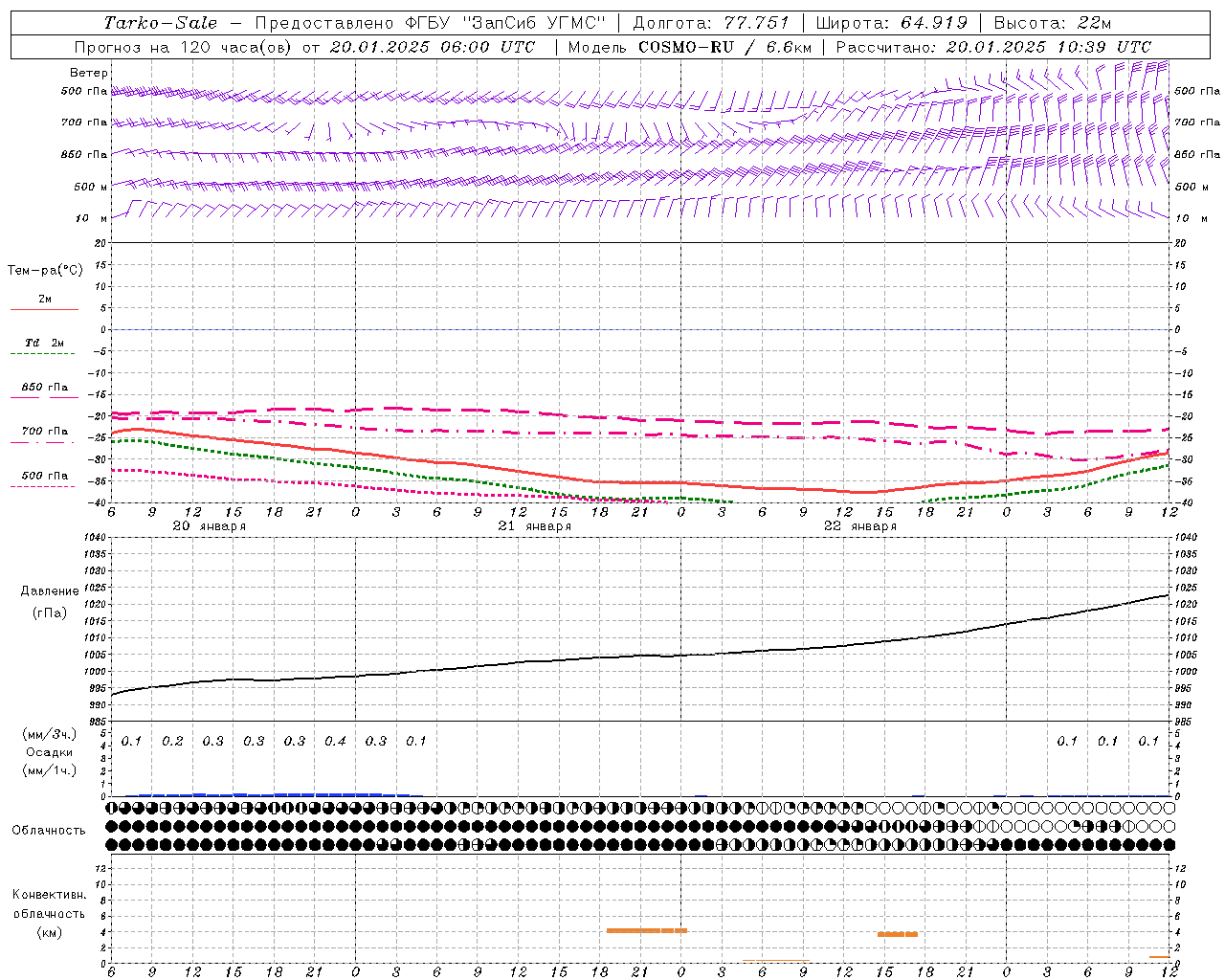
Task: Select the 500 м wind level label on left axis
Action: point(90,187)
